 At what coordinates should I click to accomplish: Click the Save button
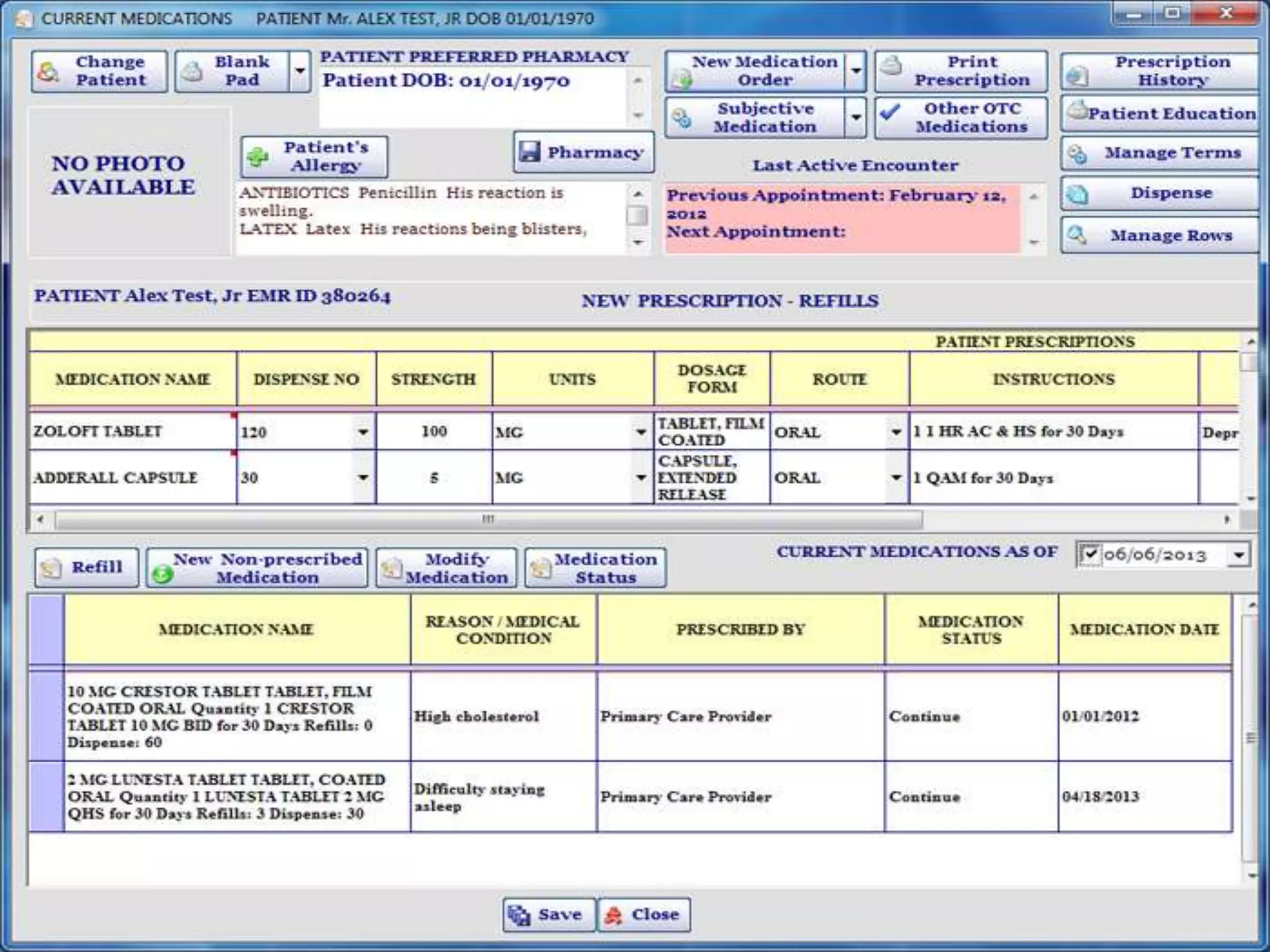point(548,914)
